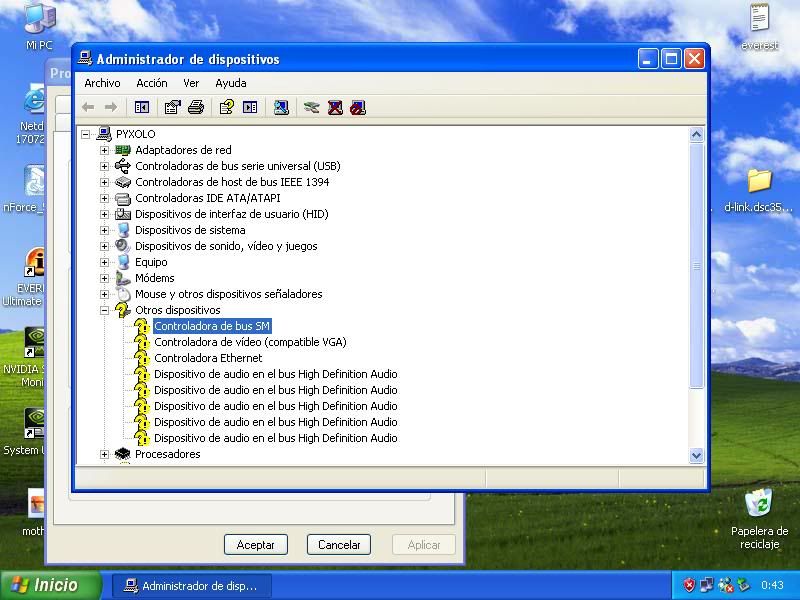Image resolution: width=800 pixels, height=600 pixels.
Task: Click the Disable device toolbar icon
Action: click(x=358, y=107)
